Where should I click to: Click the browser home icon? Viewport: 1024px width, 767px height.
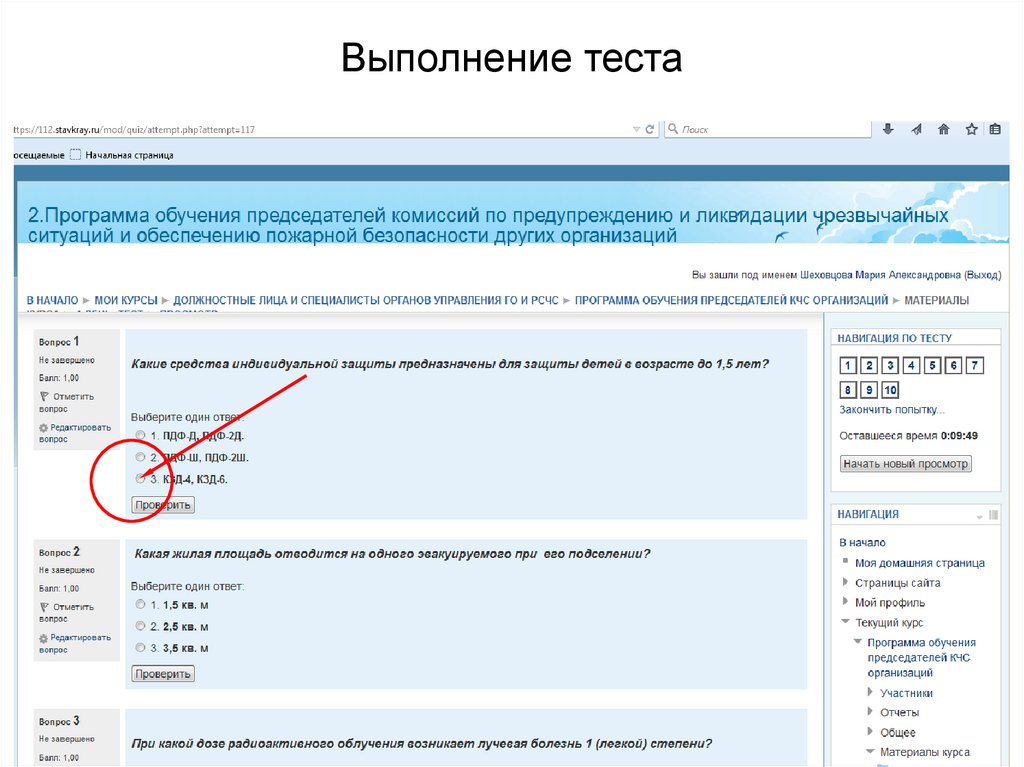(x=942, y=128)
